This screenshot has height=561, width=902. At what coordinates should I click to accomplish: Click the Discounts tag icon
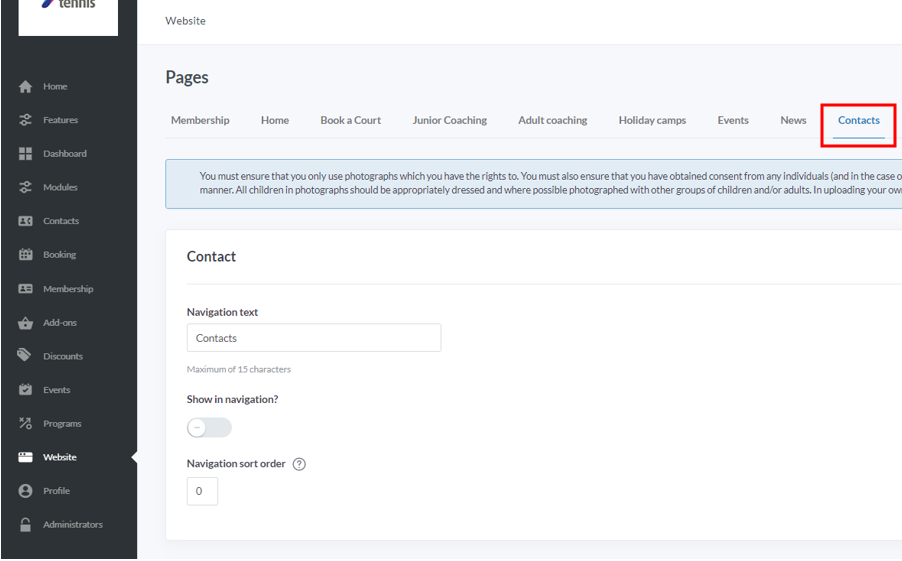point(24,355)
